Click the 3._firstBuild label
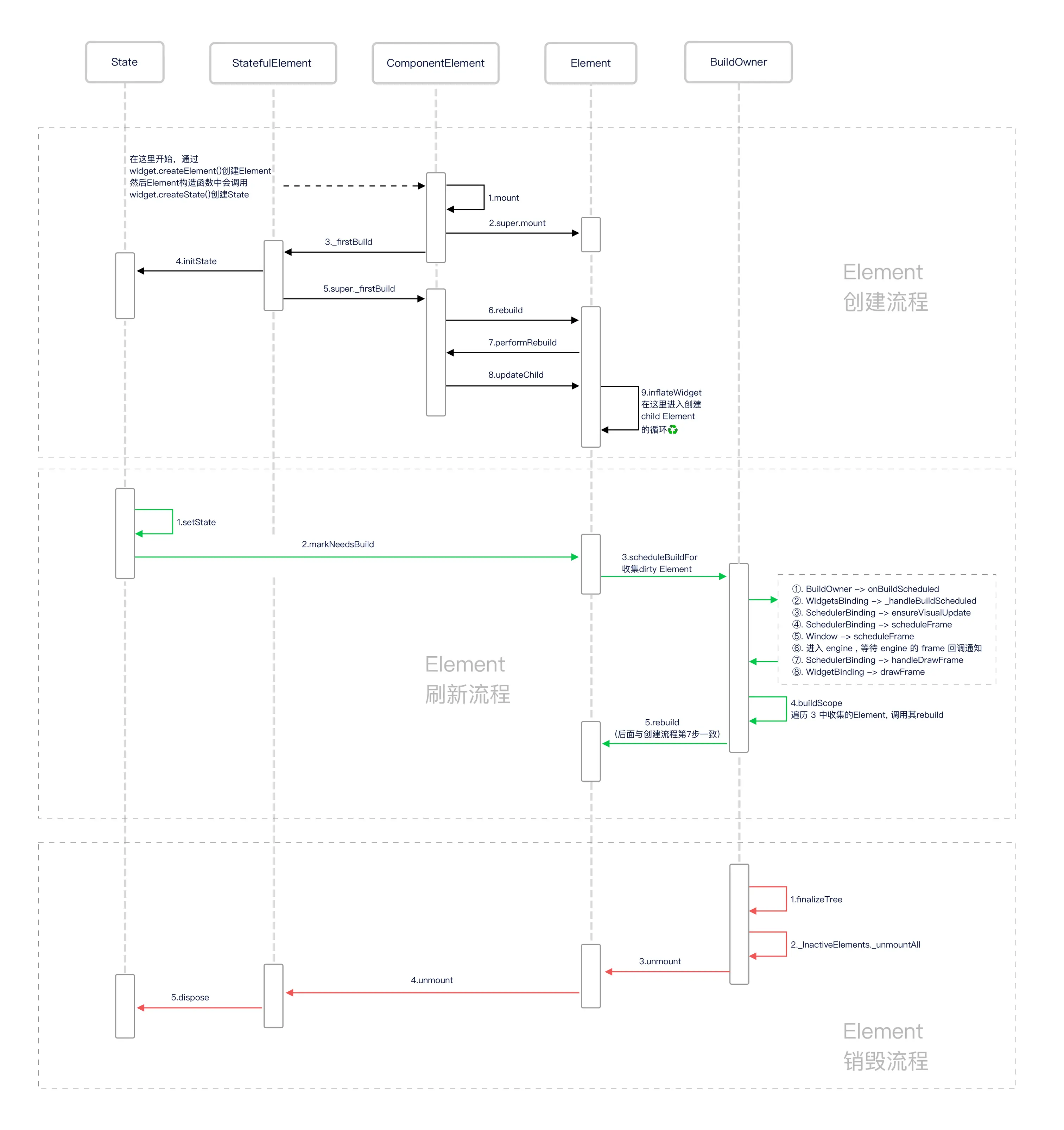 (x=348, y=241)
